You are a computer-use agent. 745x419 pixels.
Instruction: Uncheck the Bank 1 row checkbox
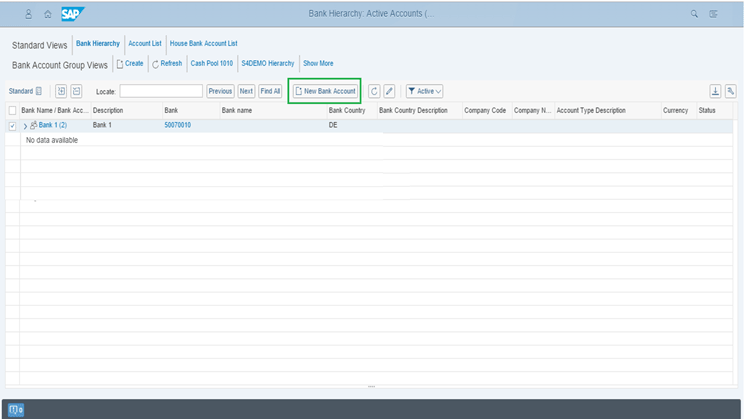12,125
